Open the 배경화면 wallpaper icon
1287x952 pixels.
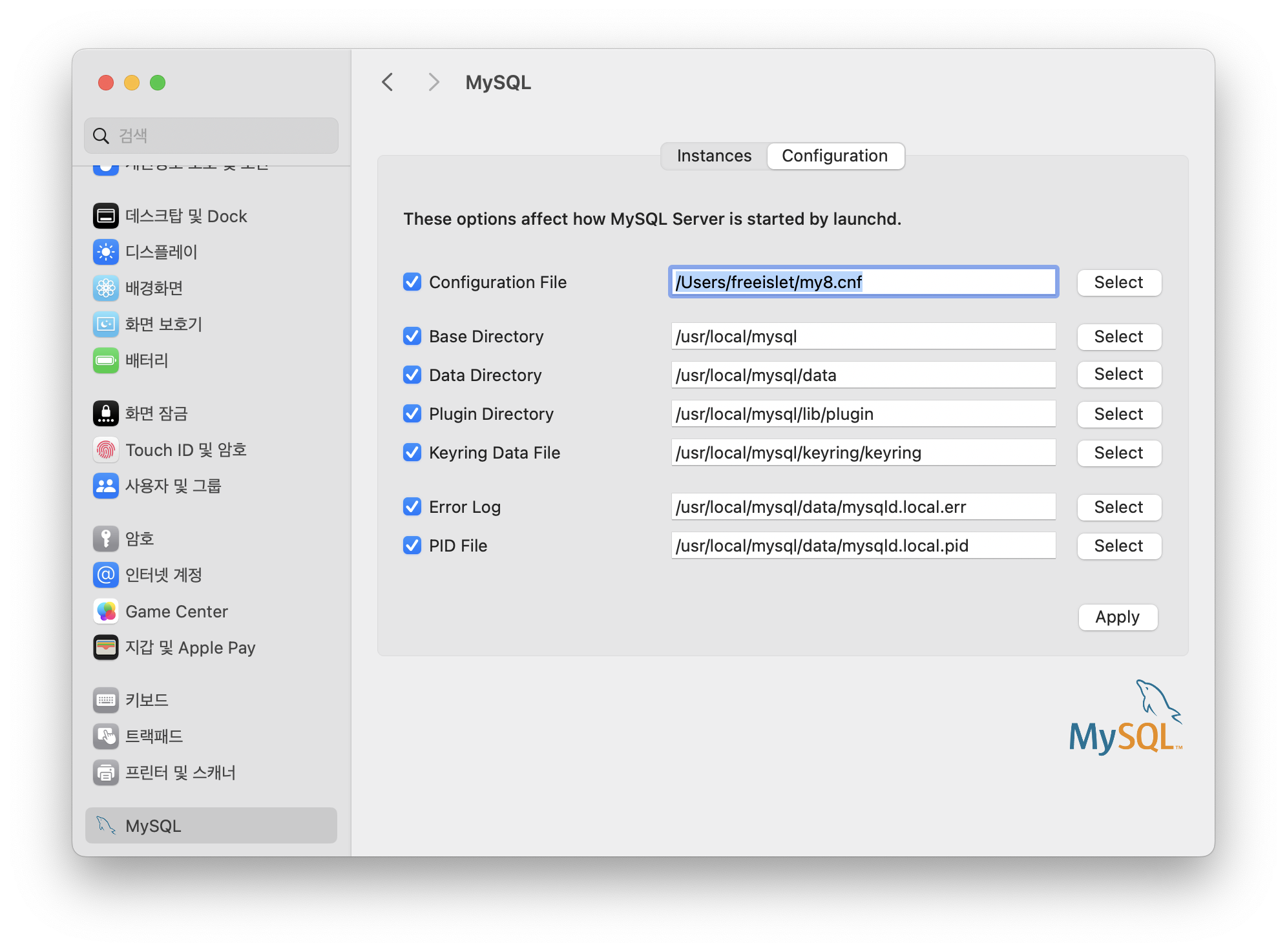[106, 288]
